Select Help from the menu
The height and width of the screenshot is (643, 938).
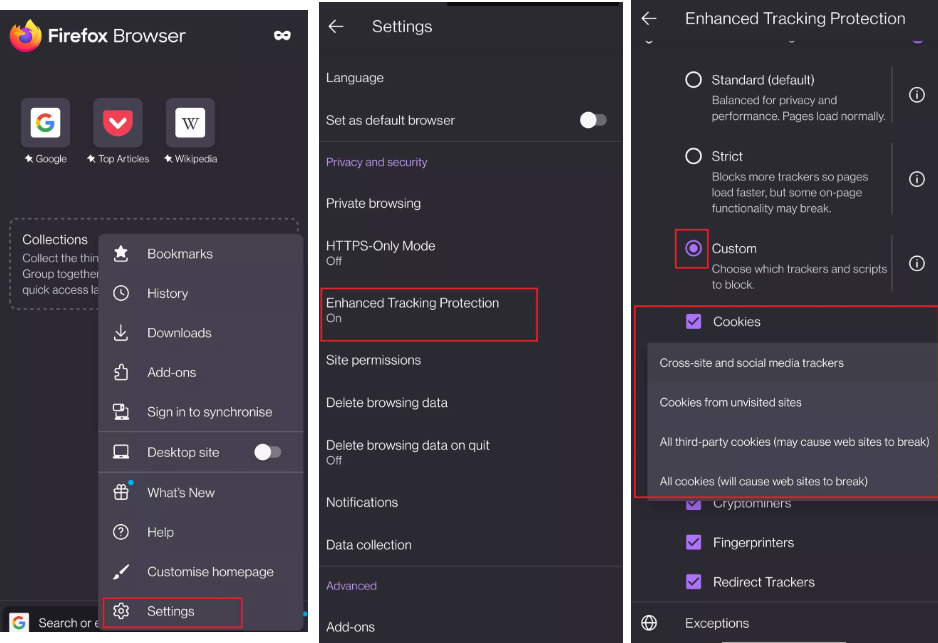(x=201, y=532)
